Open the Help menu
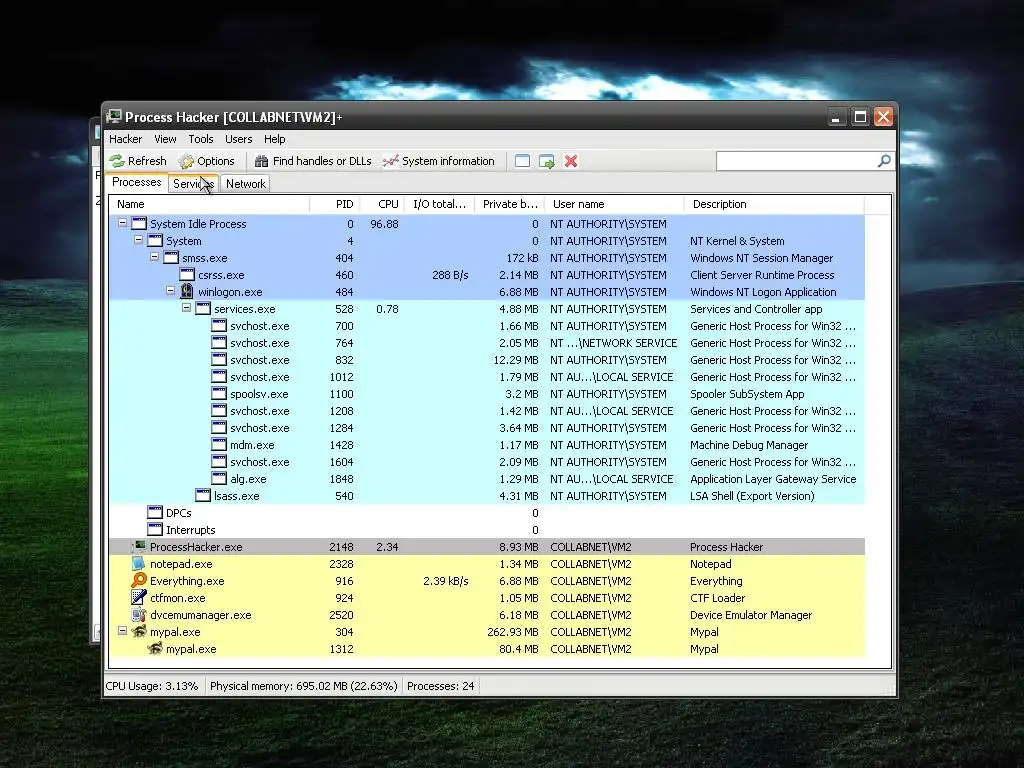 [x=274, y=139]
